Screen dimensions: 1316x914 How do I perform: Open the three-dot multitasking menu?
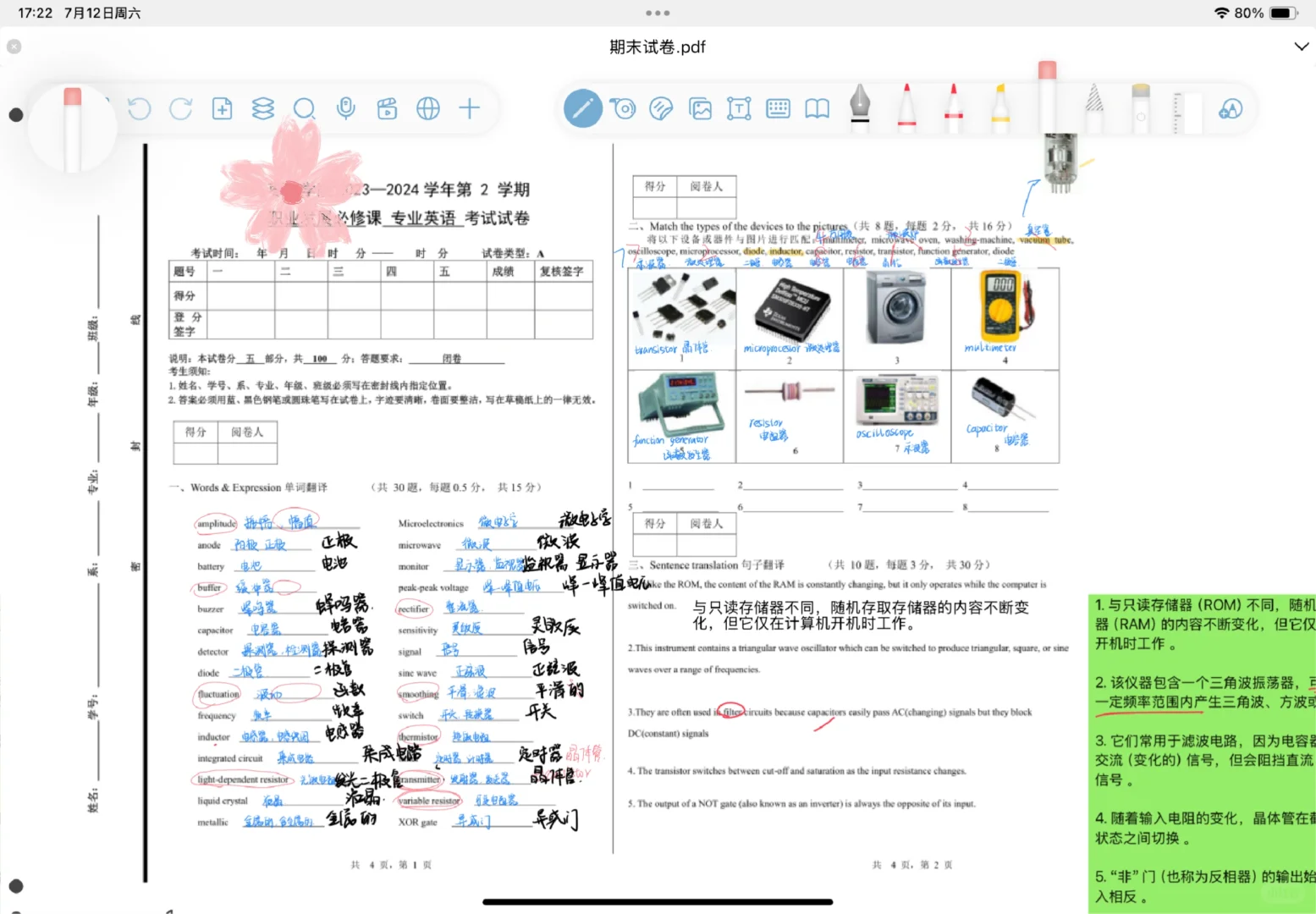tap(658, 13)
